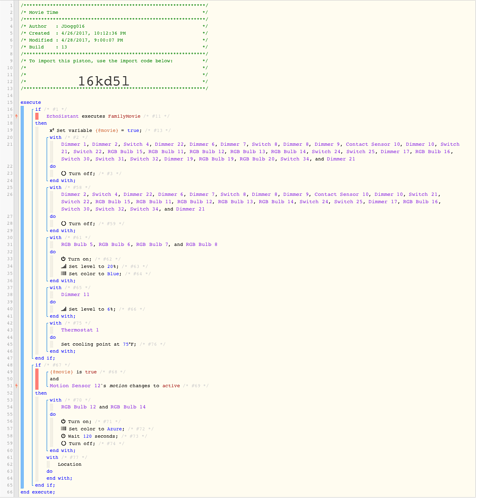Click the Location item in last with block

tap(70, 464)
